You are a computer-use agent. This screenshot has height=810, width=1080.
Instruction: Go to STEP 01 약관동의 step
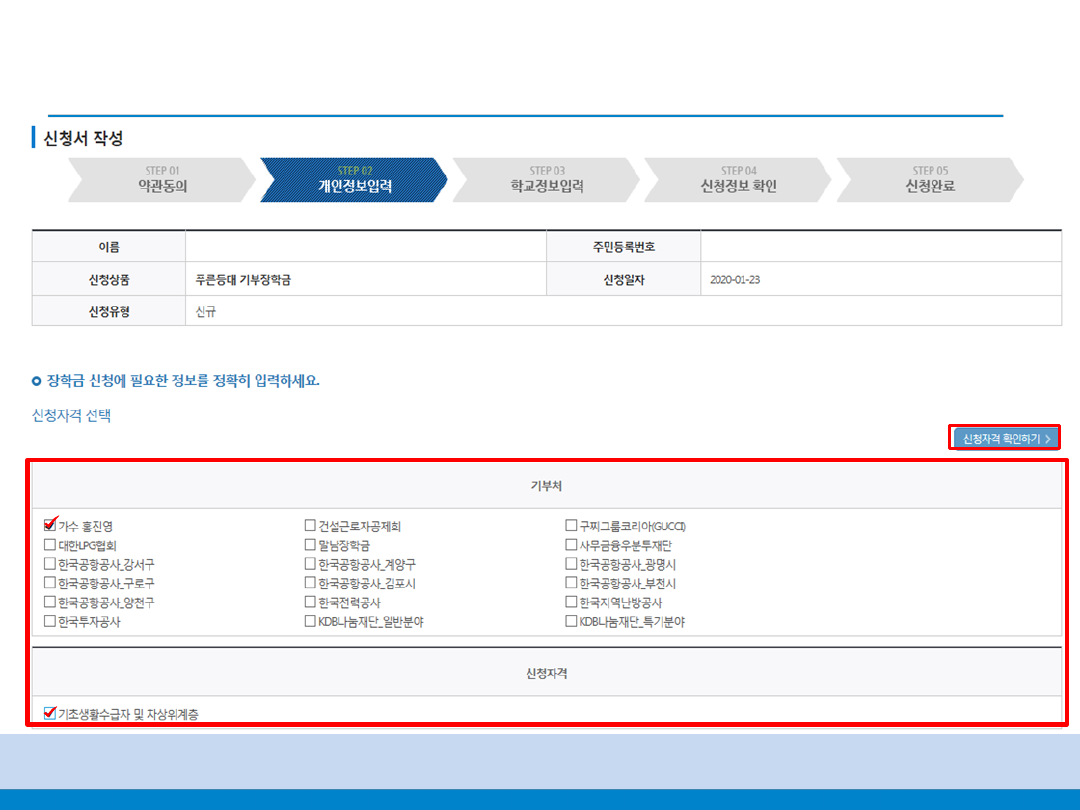click(161, 180)
